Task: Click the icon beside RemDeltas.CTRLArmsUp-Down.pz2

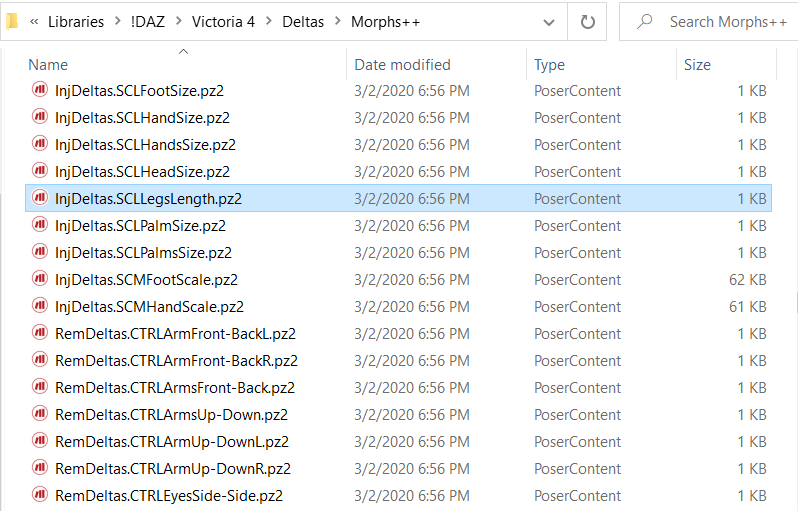Action: (40, 413)
